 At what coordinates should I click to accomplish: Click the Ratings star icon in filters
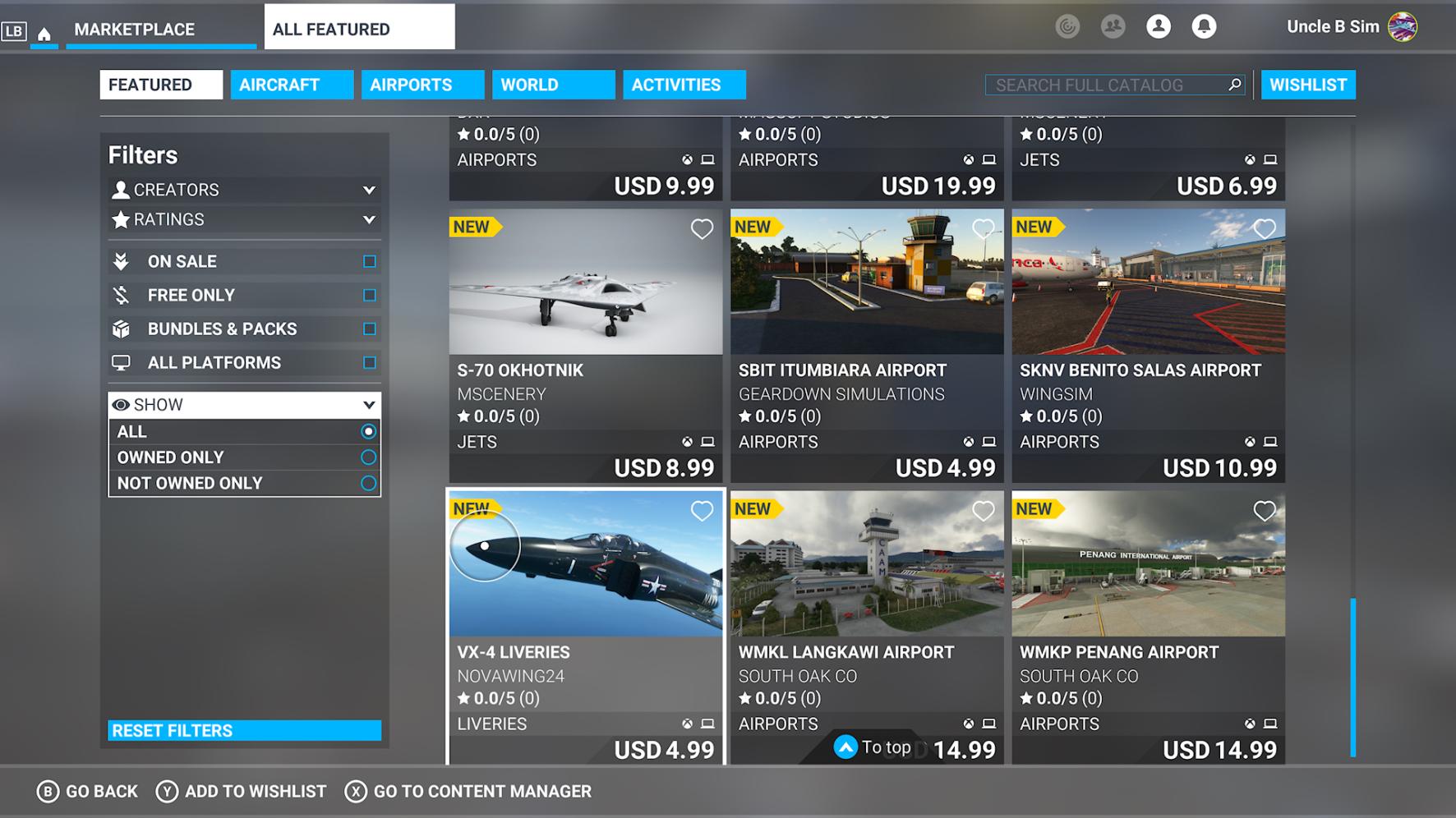[120, 219]
